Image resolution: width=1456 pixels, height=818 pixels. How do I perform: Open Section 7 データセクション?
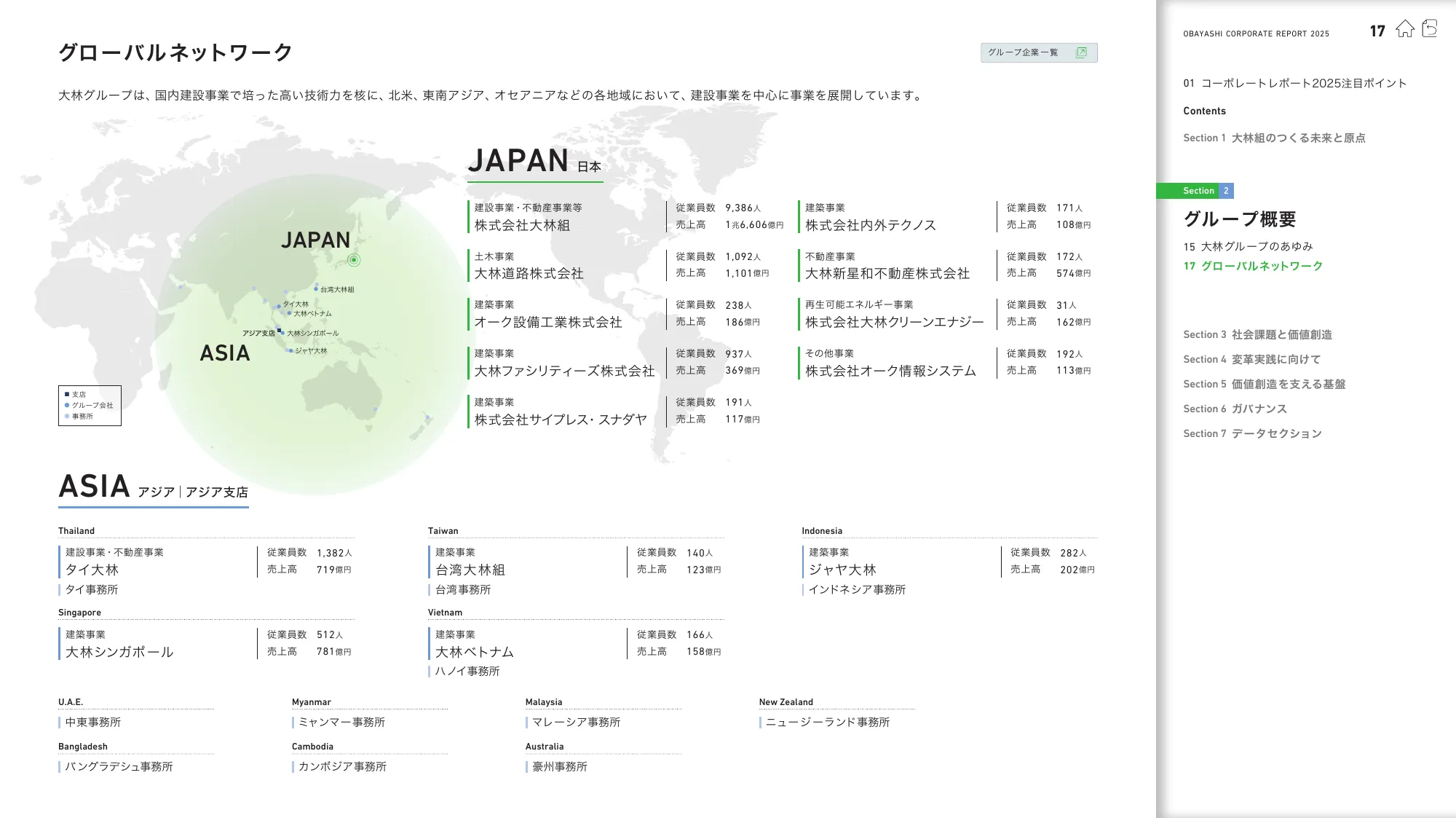1252,433
